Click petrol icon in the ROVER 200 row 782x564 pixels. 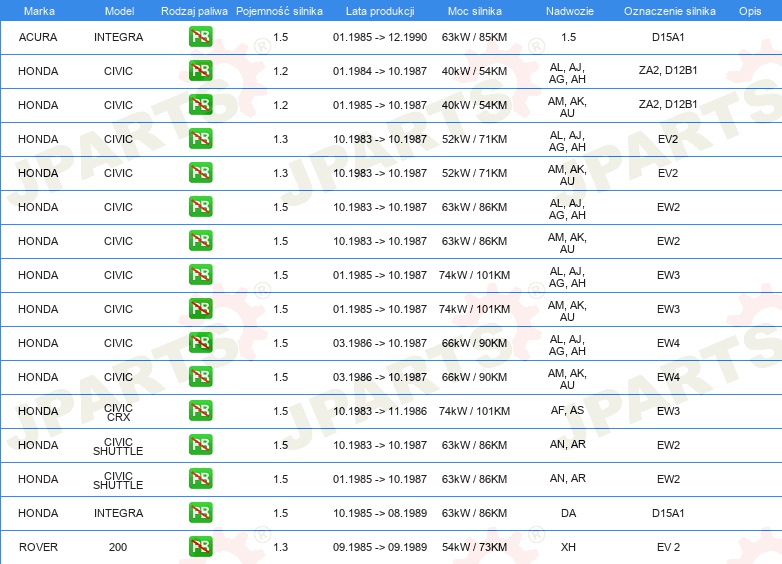click(x=200, y=547)
